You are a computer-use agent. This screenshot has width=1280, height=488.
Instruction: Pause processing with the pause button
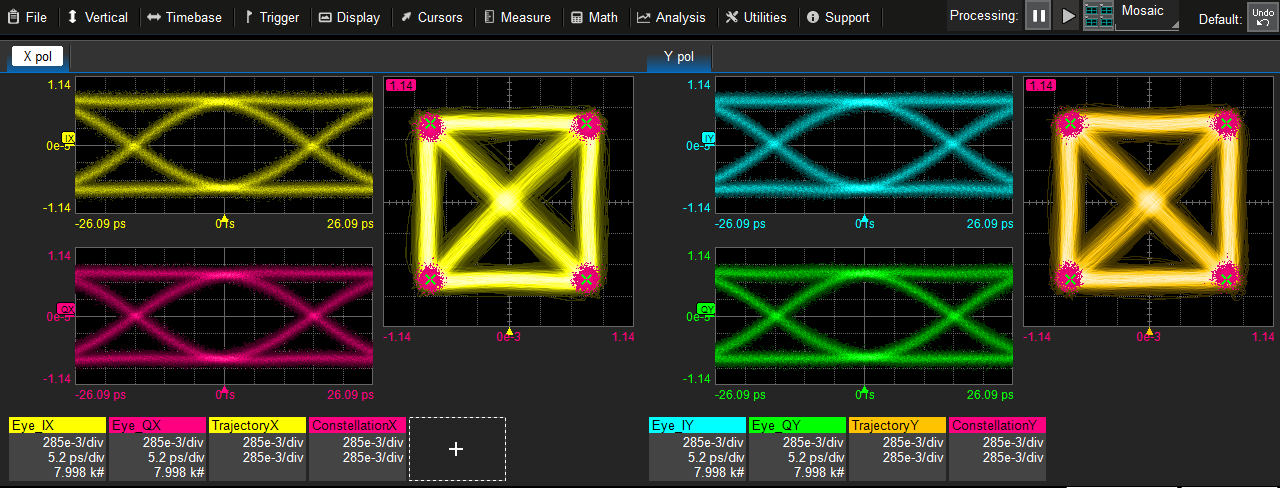pos(1038,16)
